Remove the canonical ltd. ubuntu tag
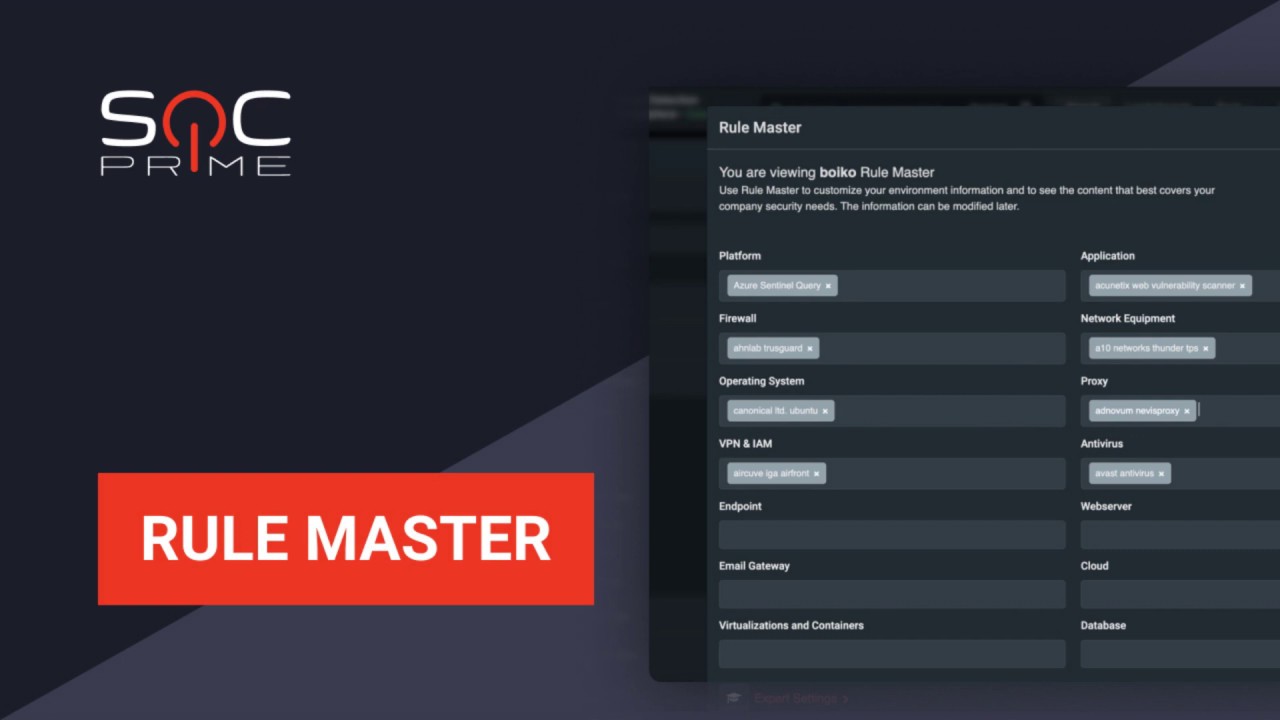 coord(825,411)
